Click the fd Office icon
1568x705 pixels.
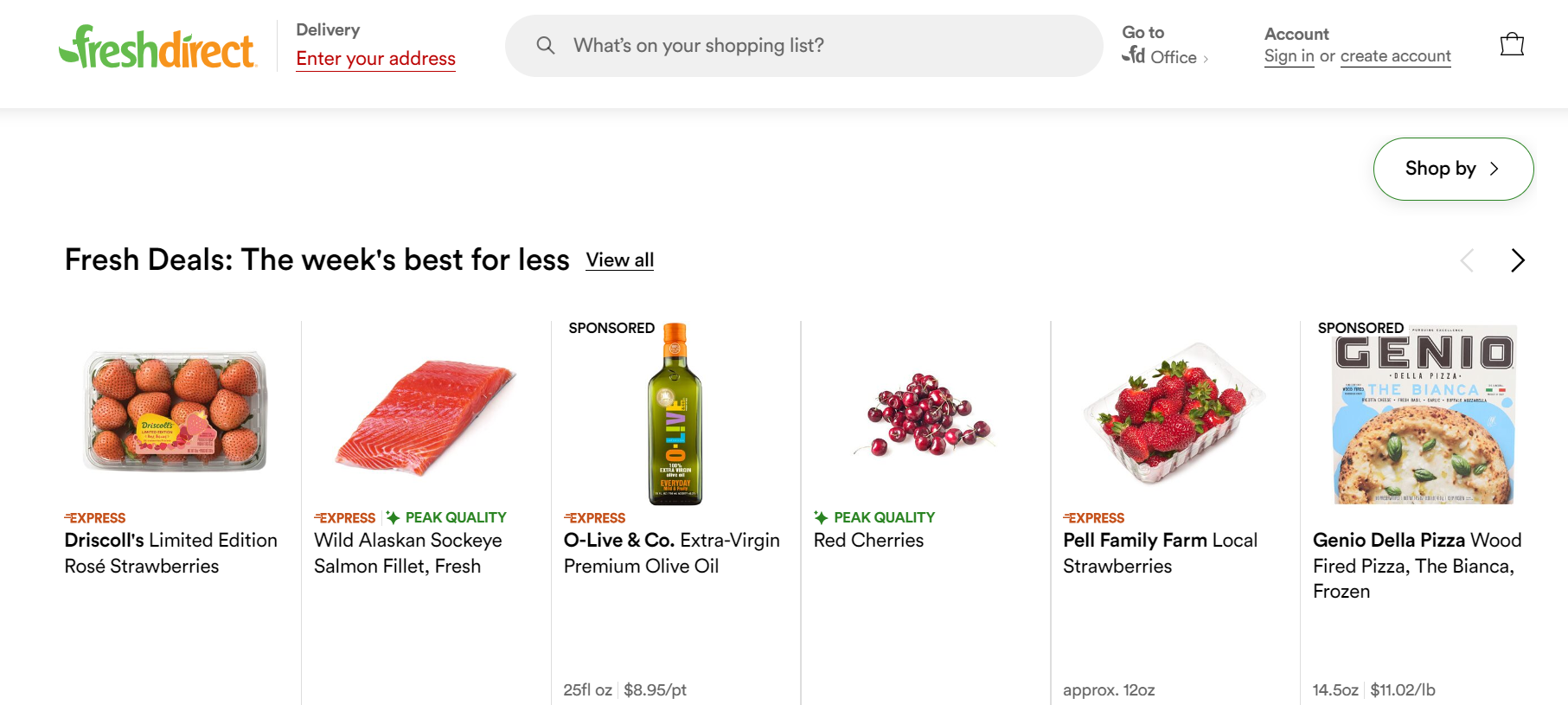pyautogui.click(x=1137, y=58)
